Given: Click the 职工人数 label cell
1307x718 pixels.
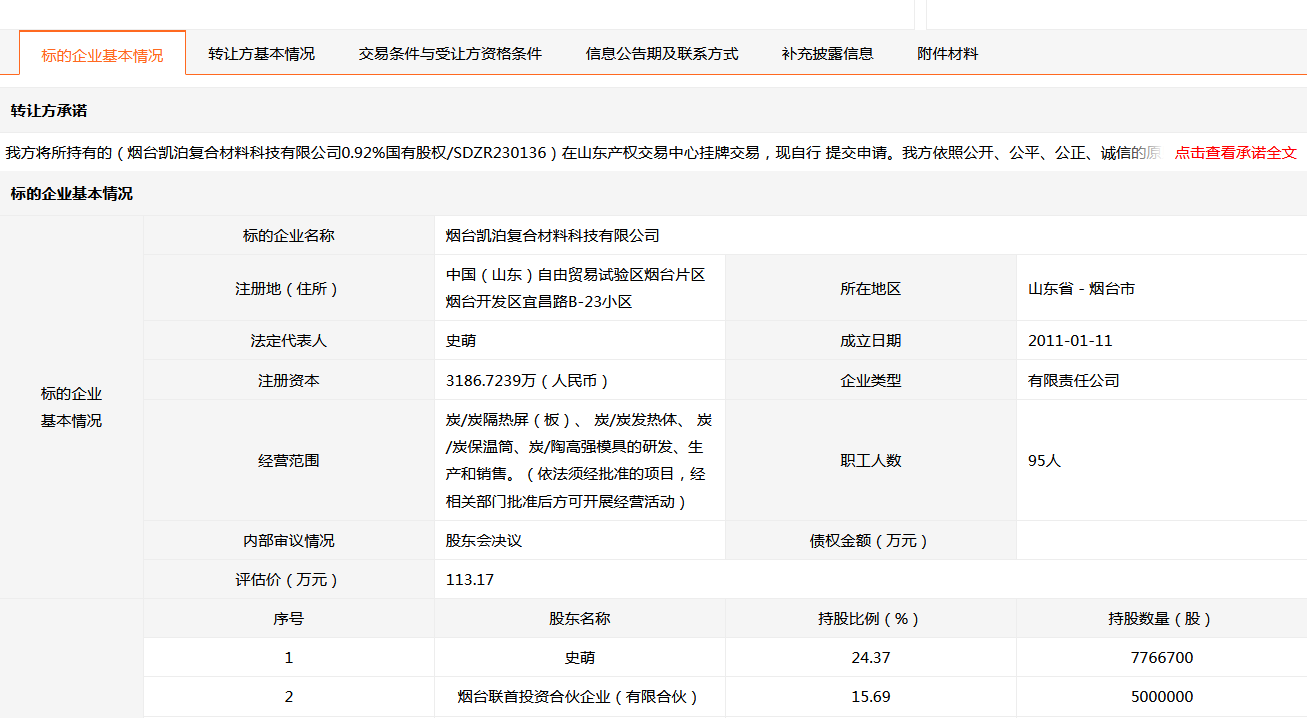Looking at the screenshot, I should click(x=871, y=461).
